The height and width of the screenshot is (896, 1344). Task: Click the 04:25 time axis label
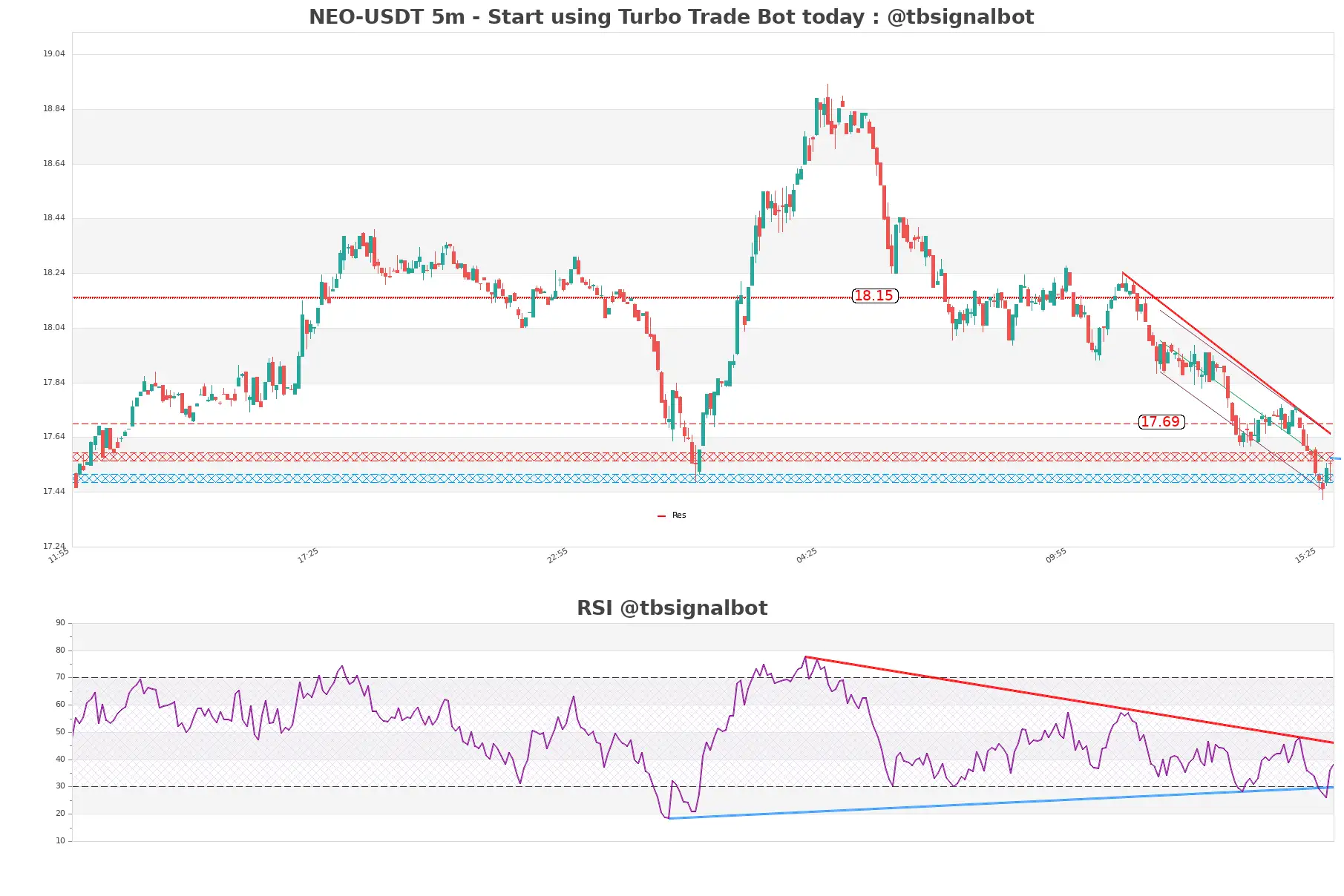pyautogui.click(x=807, y=556)
